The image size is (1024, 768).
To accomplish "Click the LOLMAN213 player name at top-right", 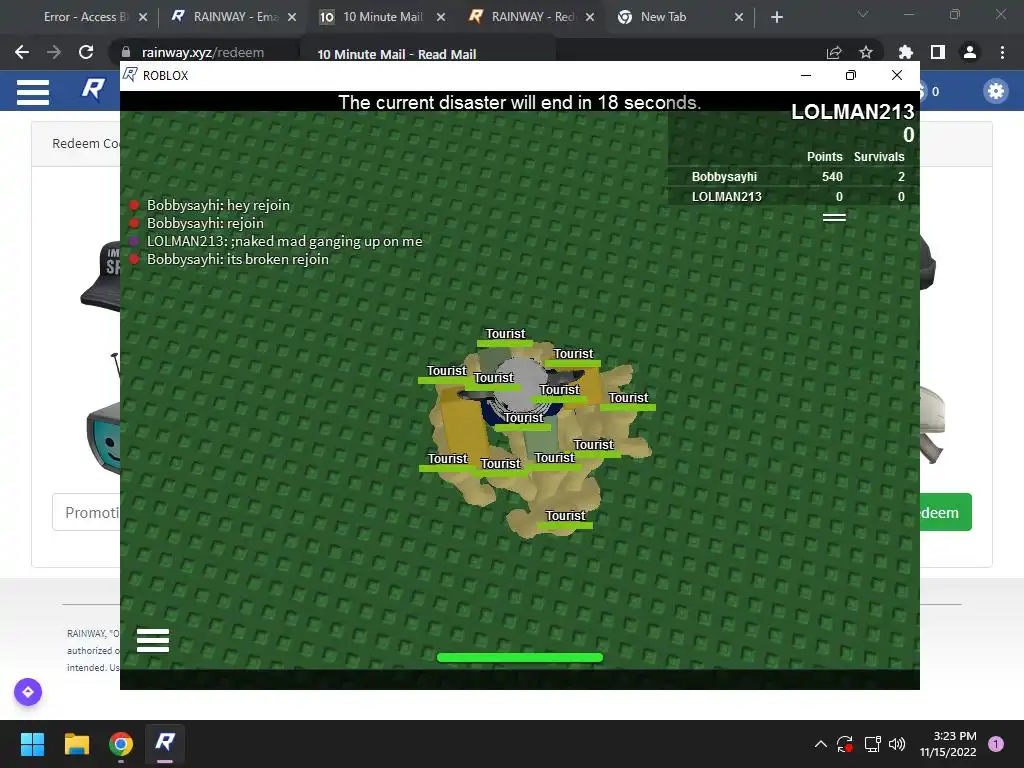I will [x=852, y=112].
